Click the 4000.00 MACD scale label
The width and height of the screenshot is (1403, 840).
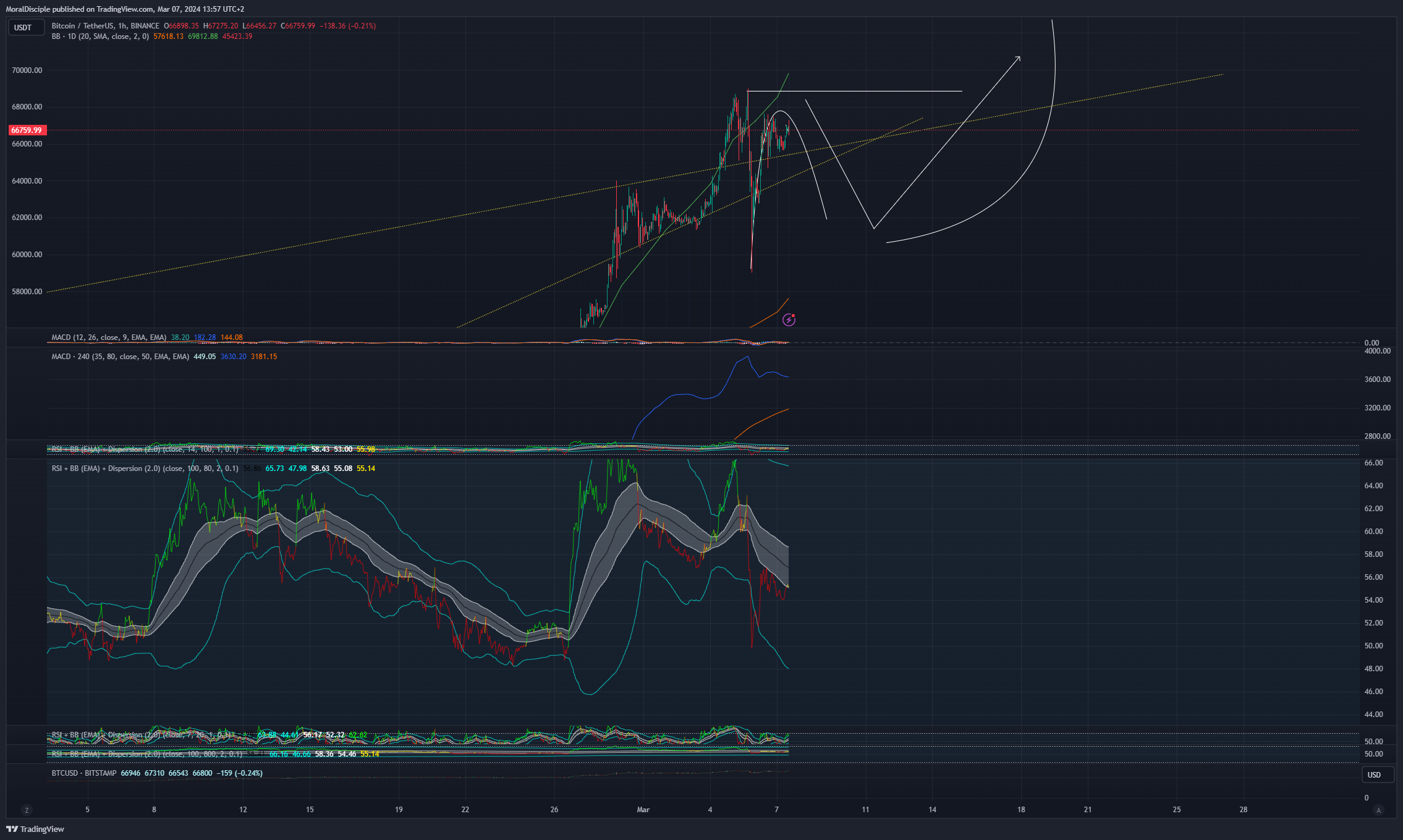click(1378, 351)
